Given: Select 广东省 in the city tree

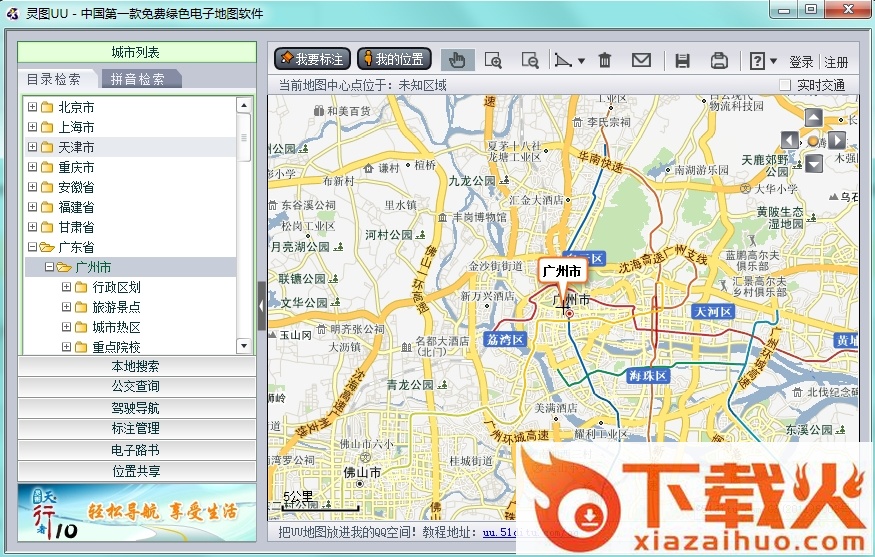Looking at the screenshot, I should pyautogui.click(x=76, y=247).
